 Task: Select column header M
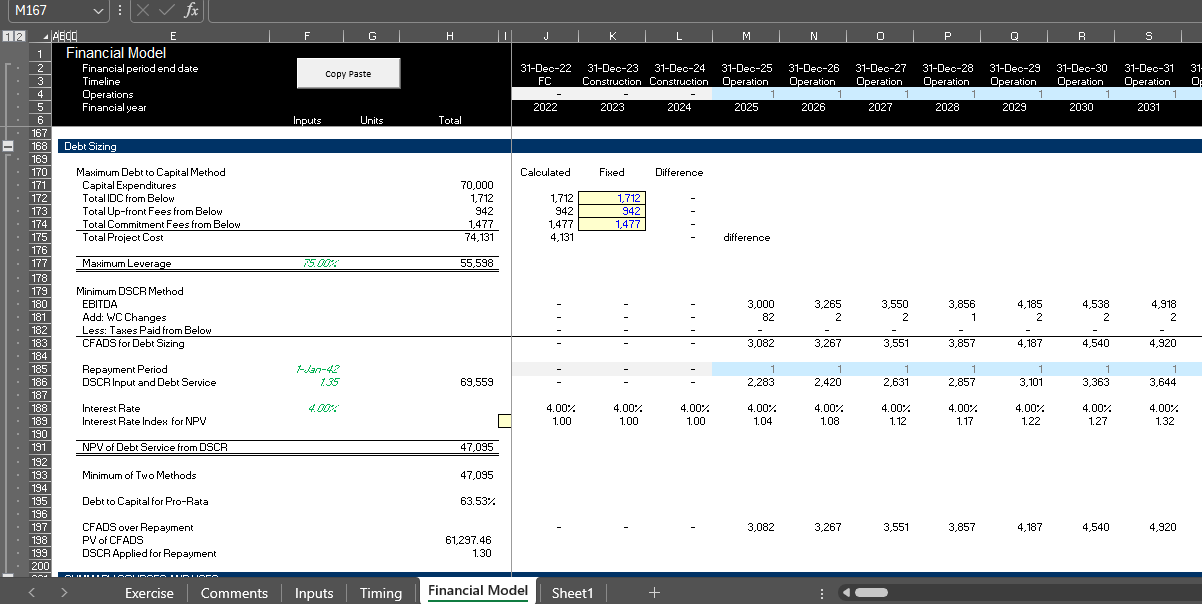(x=746, y=36)
